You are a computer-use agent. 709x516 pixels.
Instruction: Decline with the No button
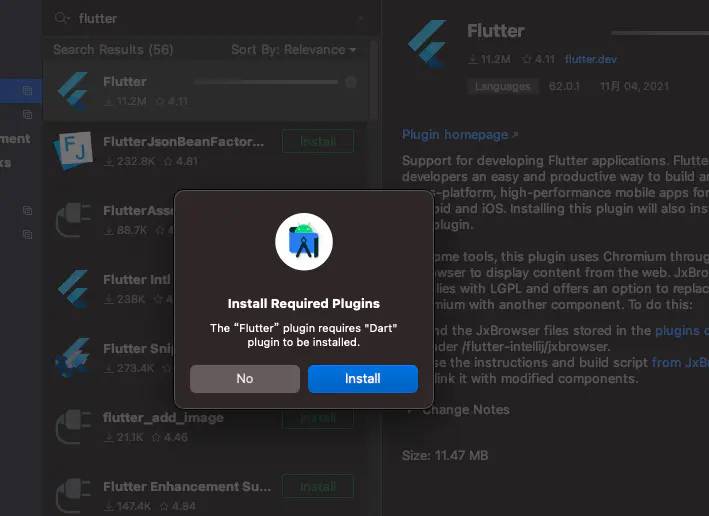(245, 379)
